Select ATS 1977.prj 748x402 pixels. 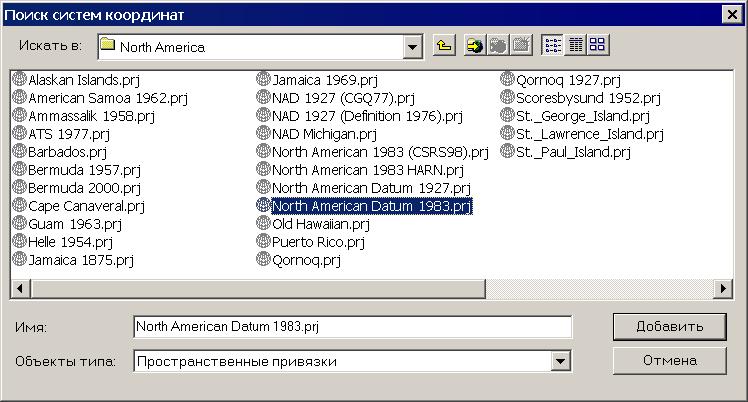(x=69, y=134)
